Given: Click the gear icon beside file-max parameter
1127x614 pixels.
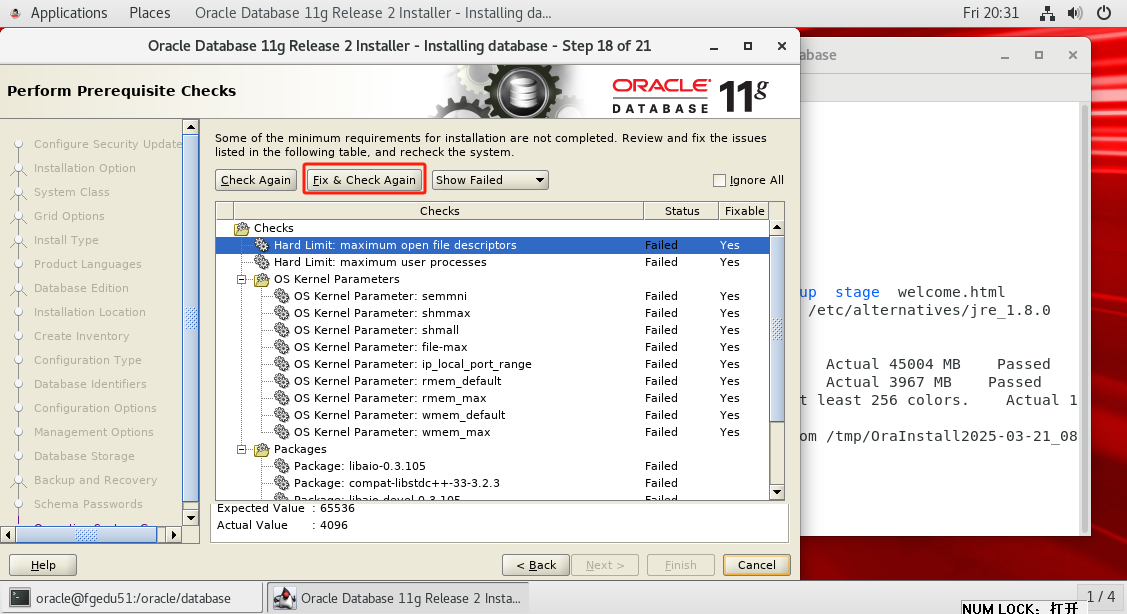Looking at the screenshot, I should coord(282,347).
